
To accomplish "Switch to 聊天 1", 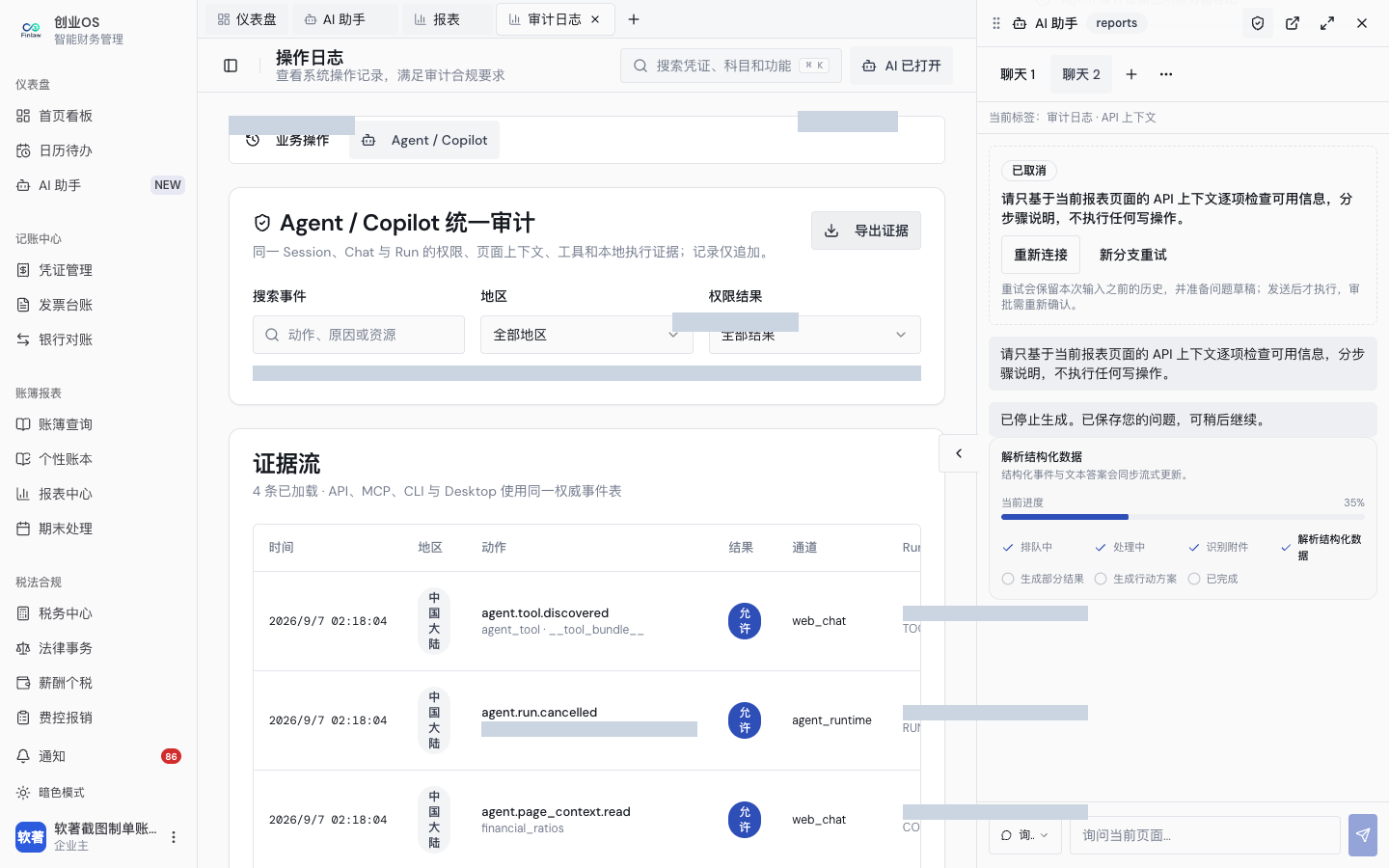I will click(x=1018, y=74).
